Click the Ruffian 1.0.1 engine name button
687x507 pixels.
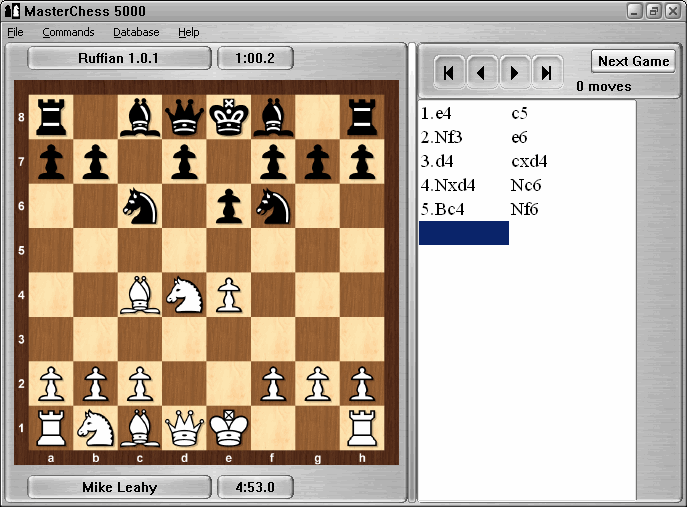pos(119,58)
